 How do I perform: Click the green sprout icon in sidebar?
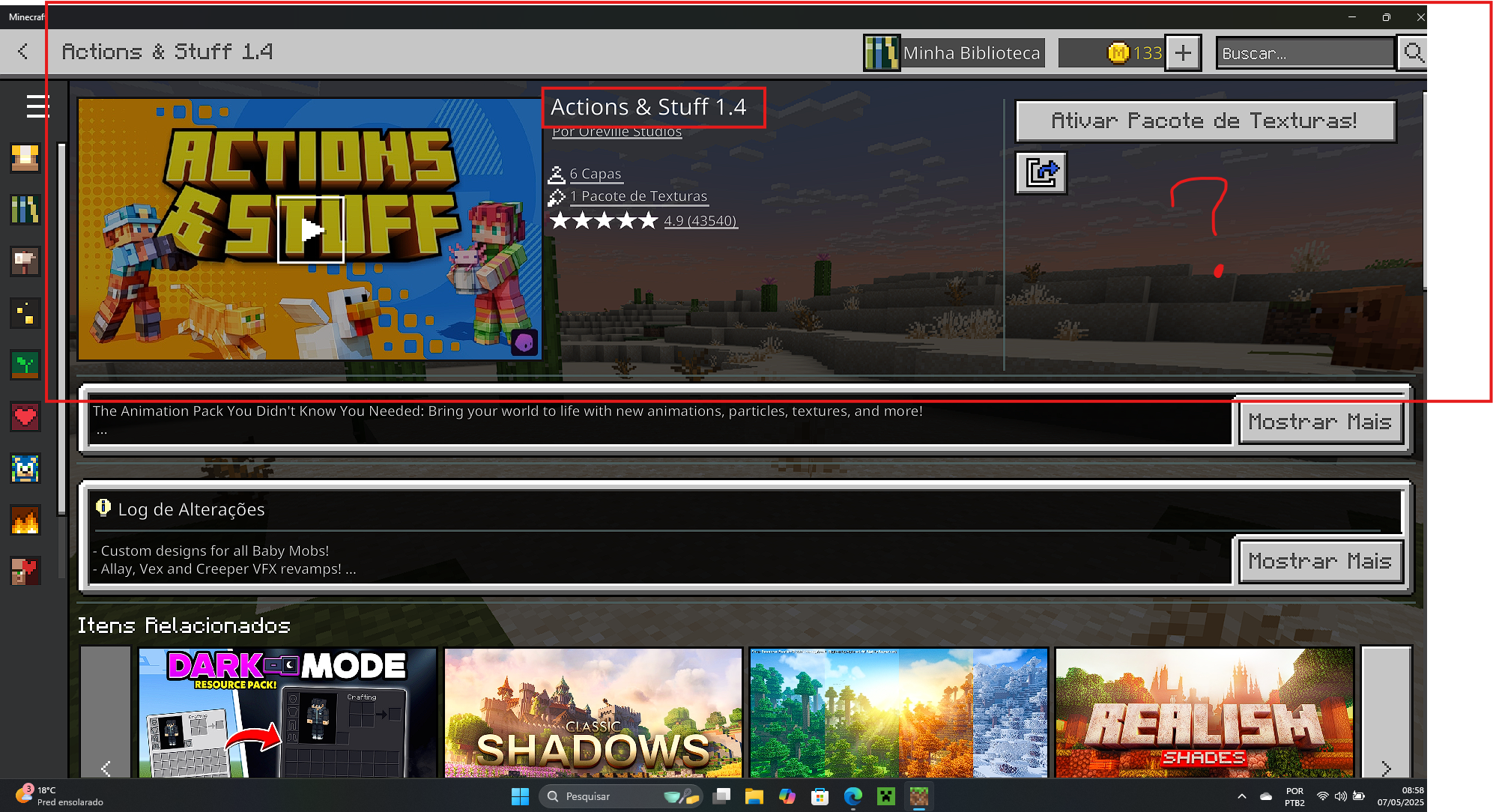pos(25,365)
